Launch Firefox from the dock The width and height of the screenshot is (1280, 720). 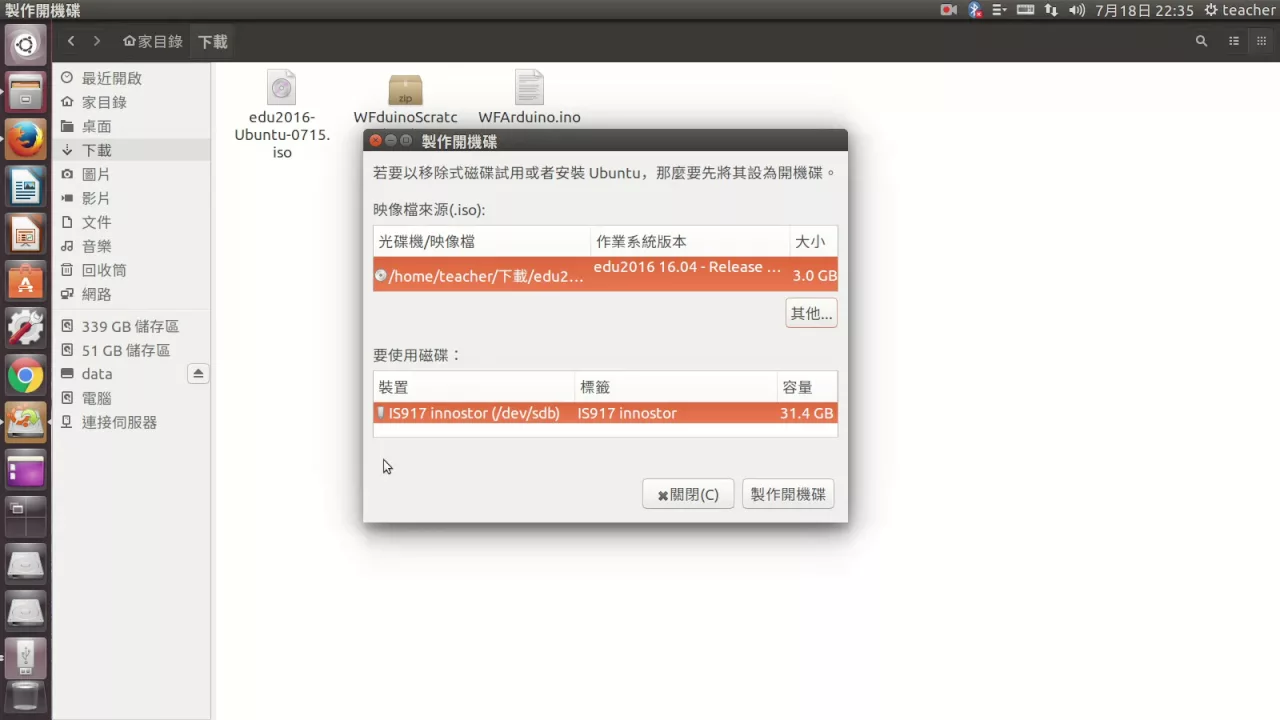[x=25, y=139]
